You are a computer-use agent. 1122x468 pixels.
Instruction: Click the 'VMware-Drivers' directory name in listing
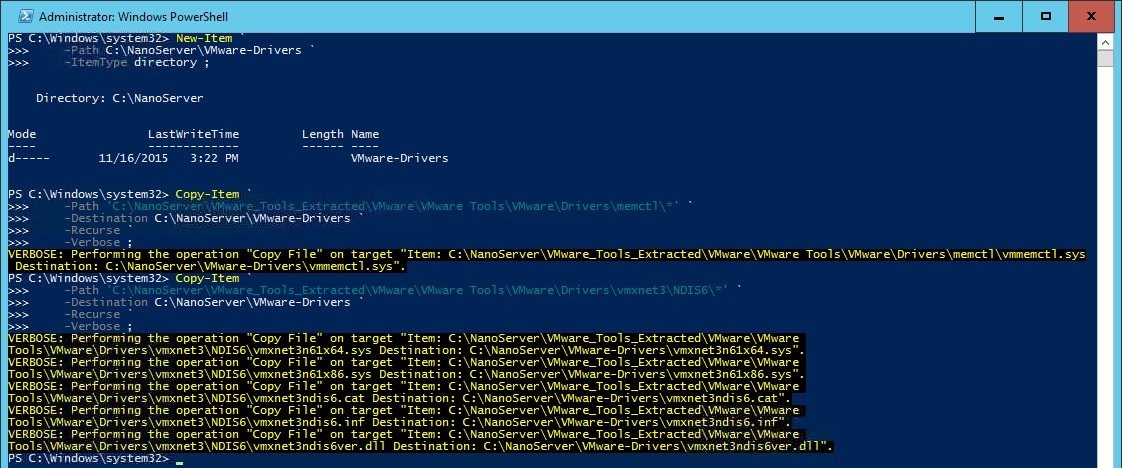[x=399, y=158]
